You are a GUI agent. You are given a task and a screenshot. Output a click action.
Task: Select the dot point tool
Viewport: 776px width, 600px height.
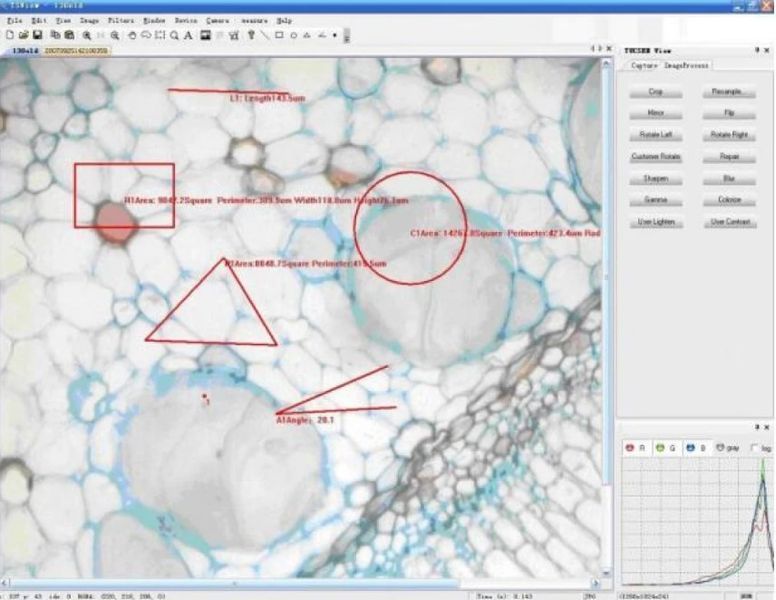click(x=335, y=35)
